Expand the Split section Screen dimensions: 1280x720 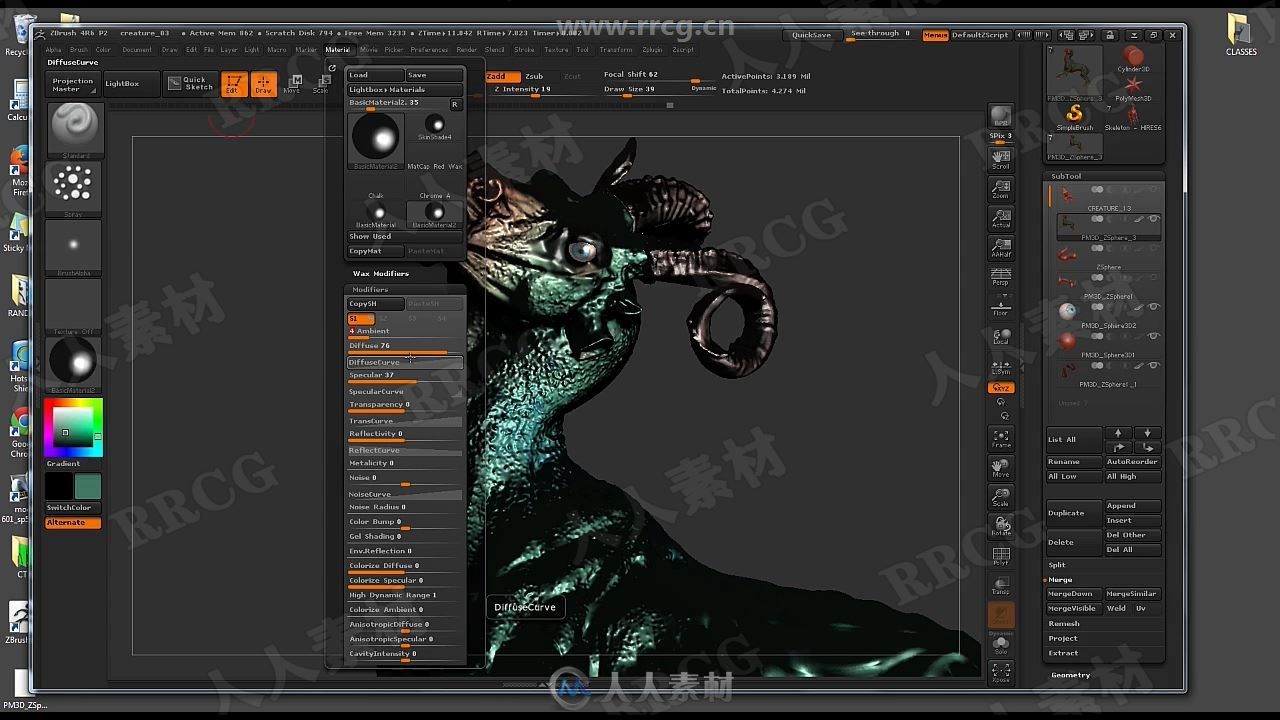(x=1057, y=565)
